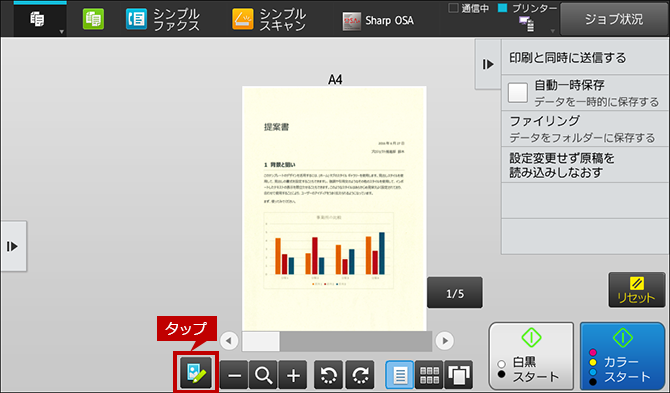Go to next page with right arrow

444,341
